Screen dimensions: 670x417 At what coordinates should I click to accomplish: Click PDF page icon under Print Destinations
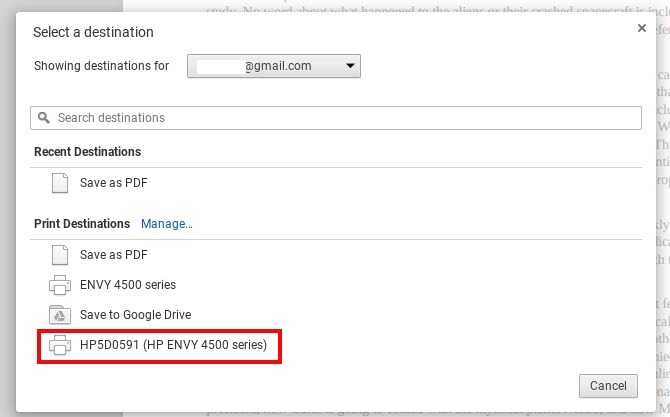[x=60, y=255]
